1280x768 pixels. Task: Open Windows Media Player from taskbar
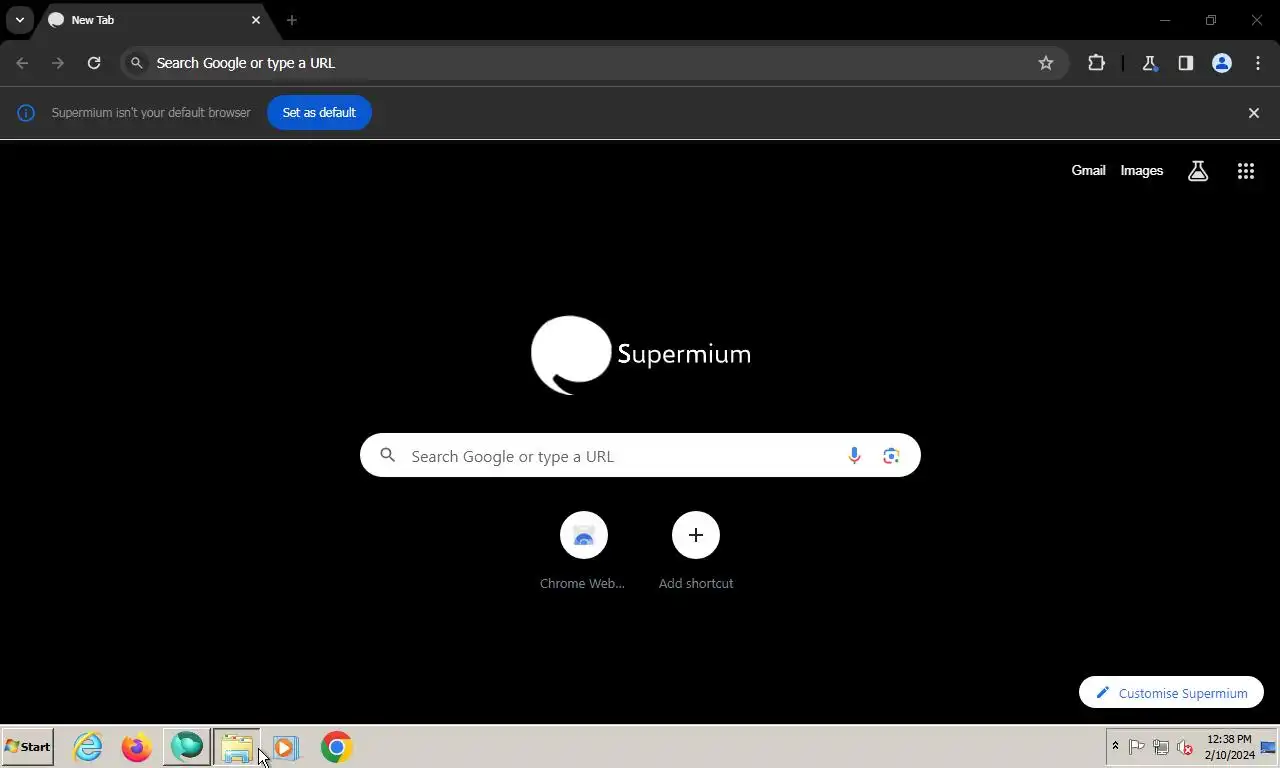click(x=285, y=747)
